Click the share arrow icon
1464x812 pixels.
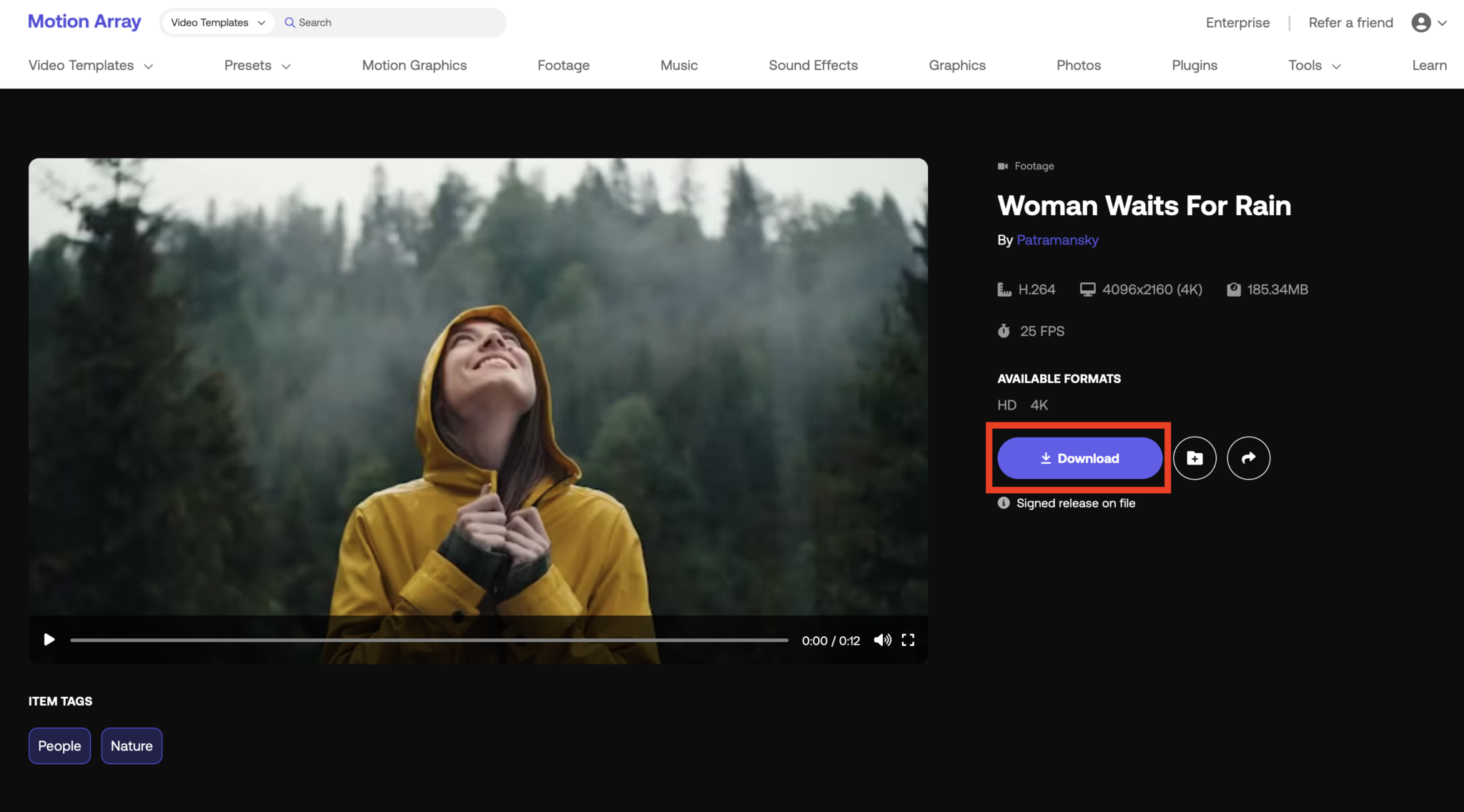[x=1248, y=458]
